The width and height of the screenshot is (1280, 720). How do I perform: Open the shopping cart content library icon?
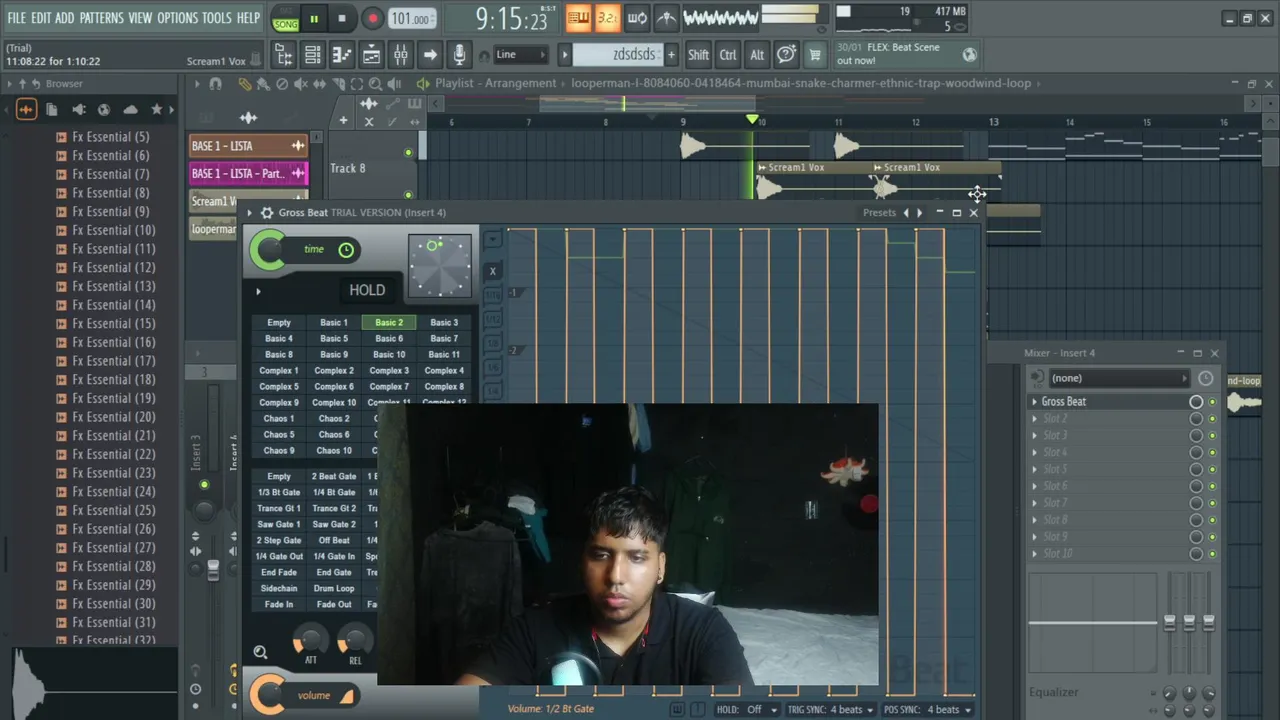[x=815, y=55]
